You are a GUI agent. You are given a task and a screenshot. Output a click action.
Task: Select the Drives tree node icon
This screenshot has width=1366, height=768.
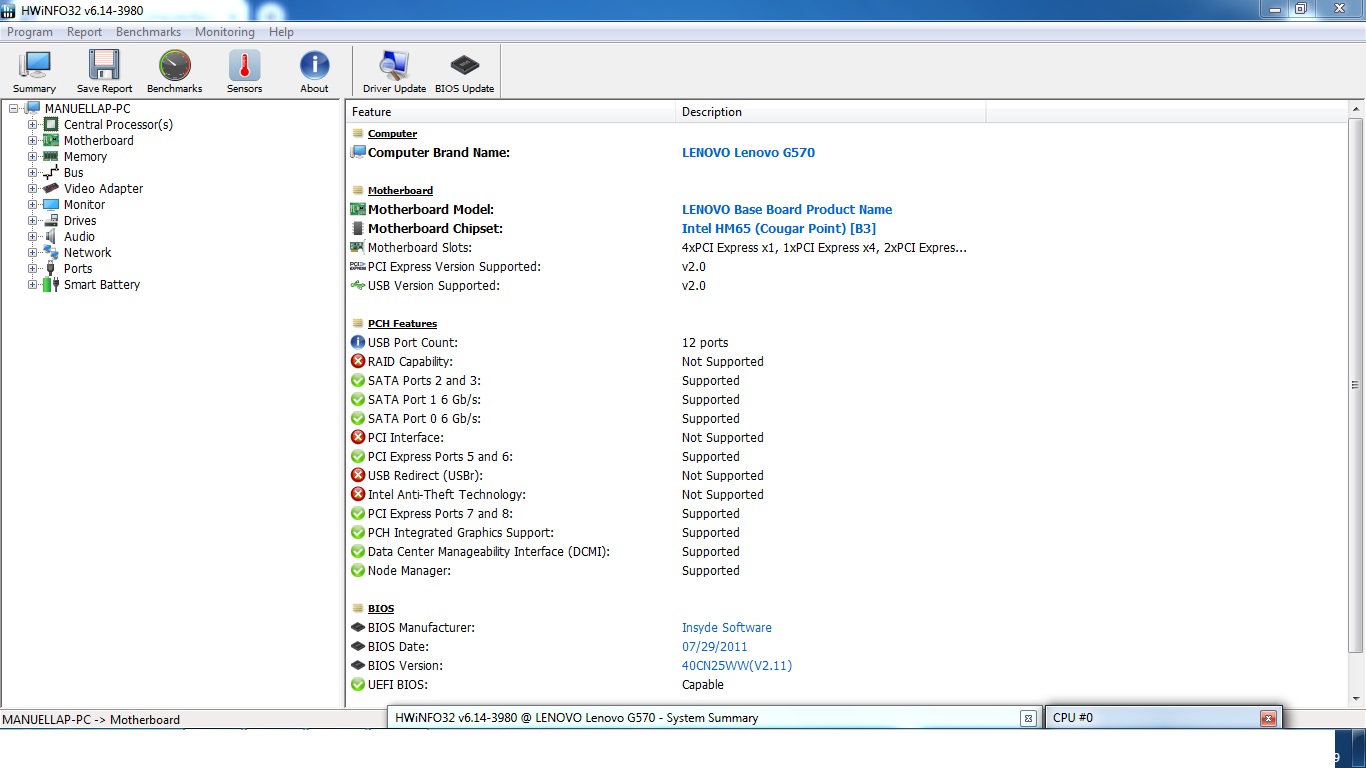point(51,220)
